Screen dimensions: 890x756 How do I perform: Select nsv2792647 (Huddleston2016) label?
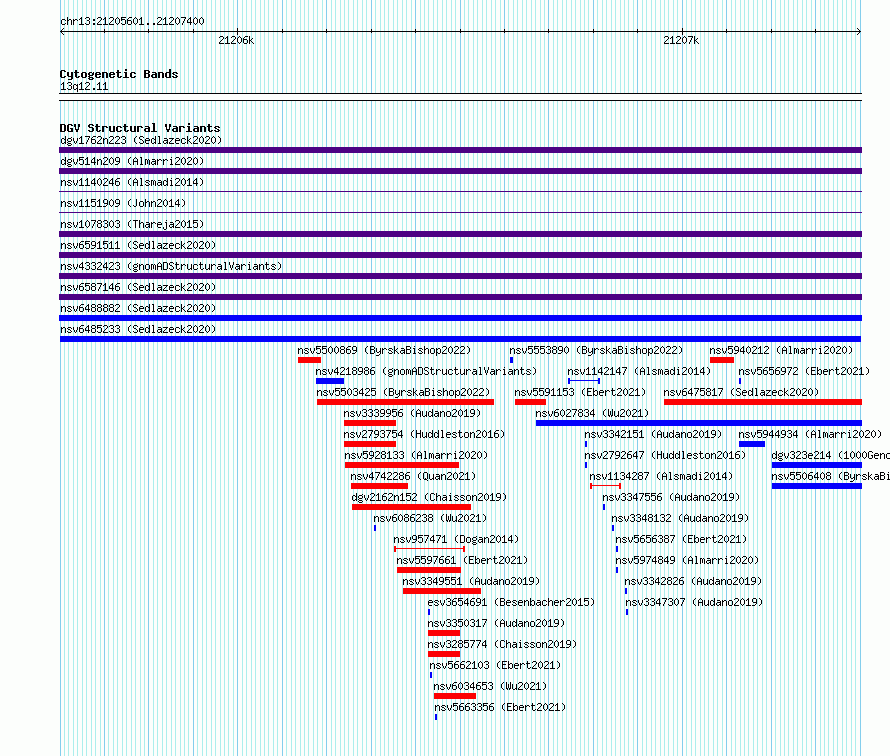[665, 455]
